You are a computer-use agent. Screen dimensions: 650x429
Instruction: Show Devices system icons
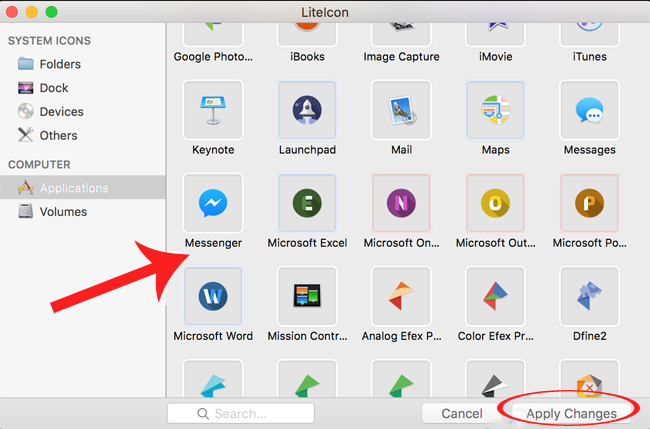[x=83, y=111]
